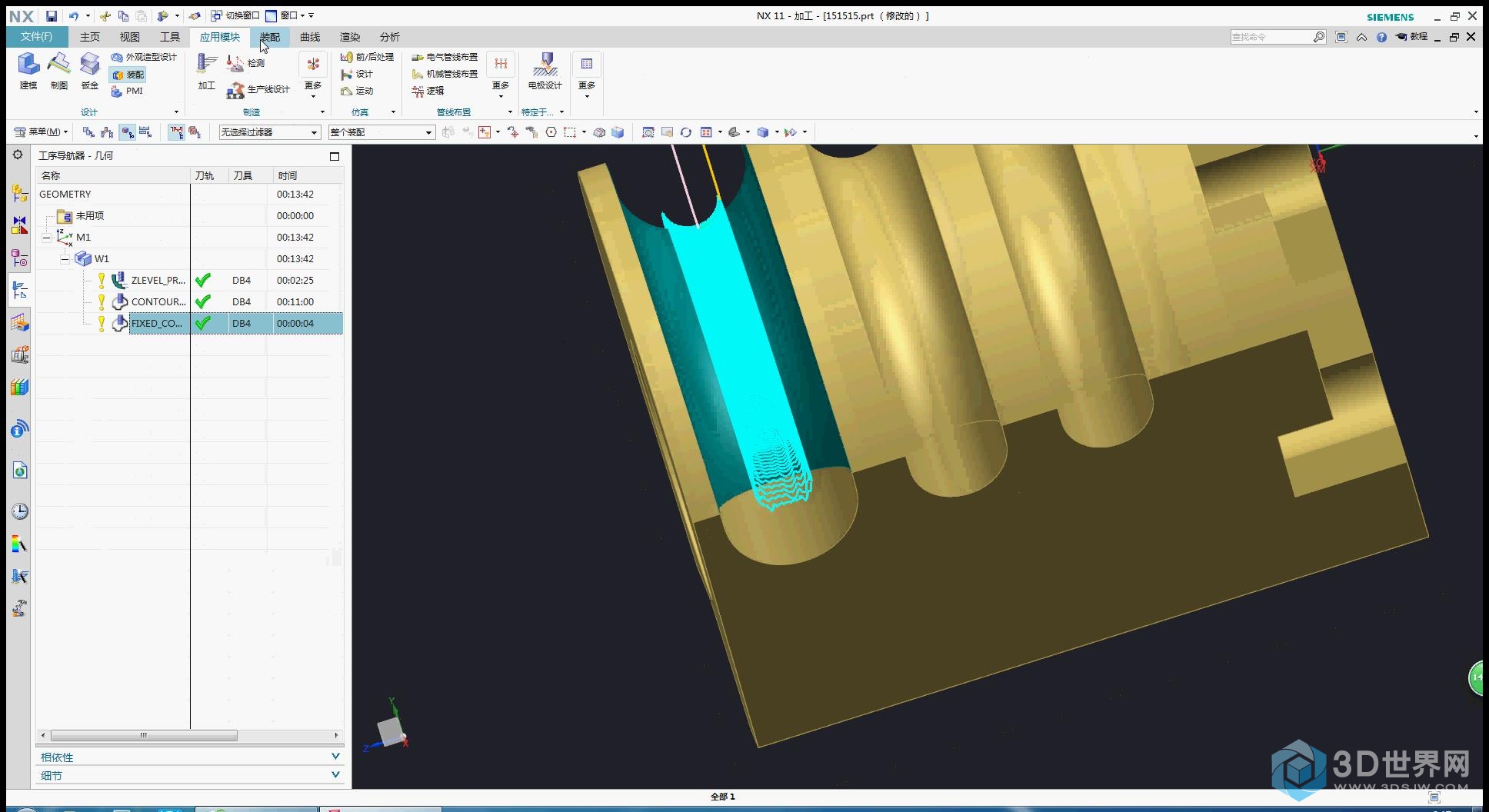
Task: Save file with floppy disk icon
Action: (x=51, y=15)
